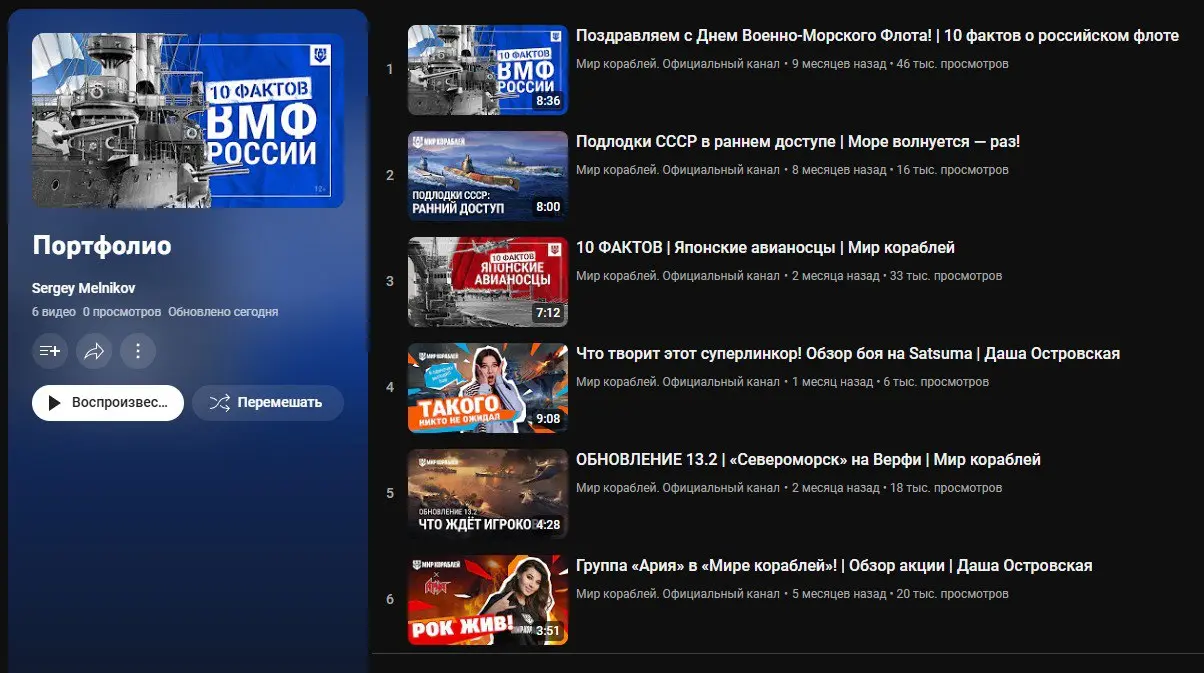
Task: Click the 8 месяцев назад text
Action: point(839,170)
